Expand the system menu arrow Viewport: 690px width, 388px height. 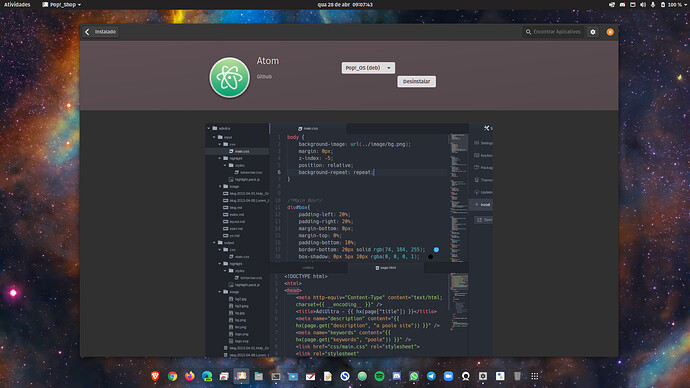pos(686,4)
